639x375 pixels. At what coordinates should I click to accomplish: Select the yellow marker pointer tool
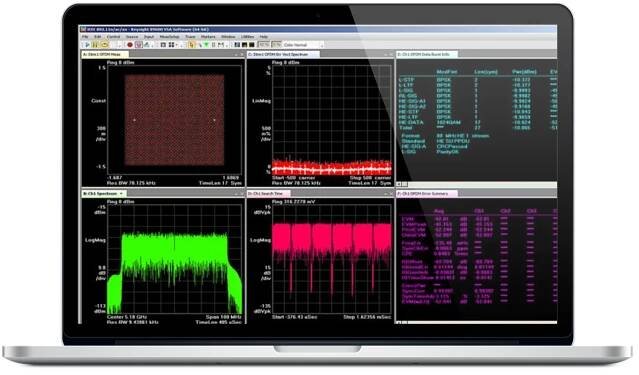click(192, 45)
